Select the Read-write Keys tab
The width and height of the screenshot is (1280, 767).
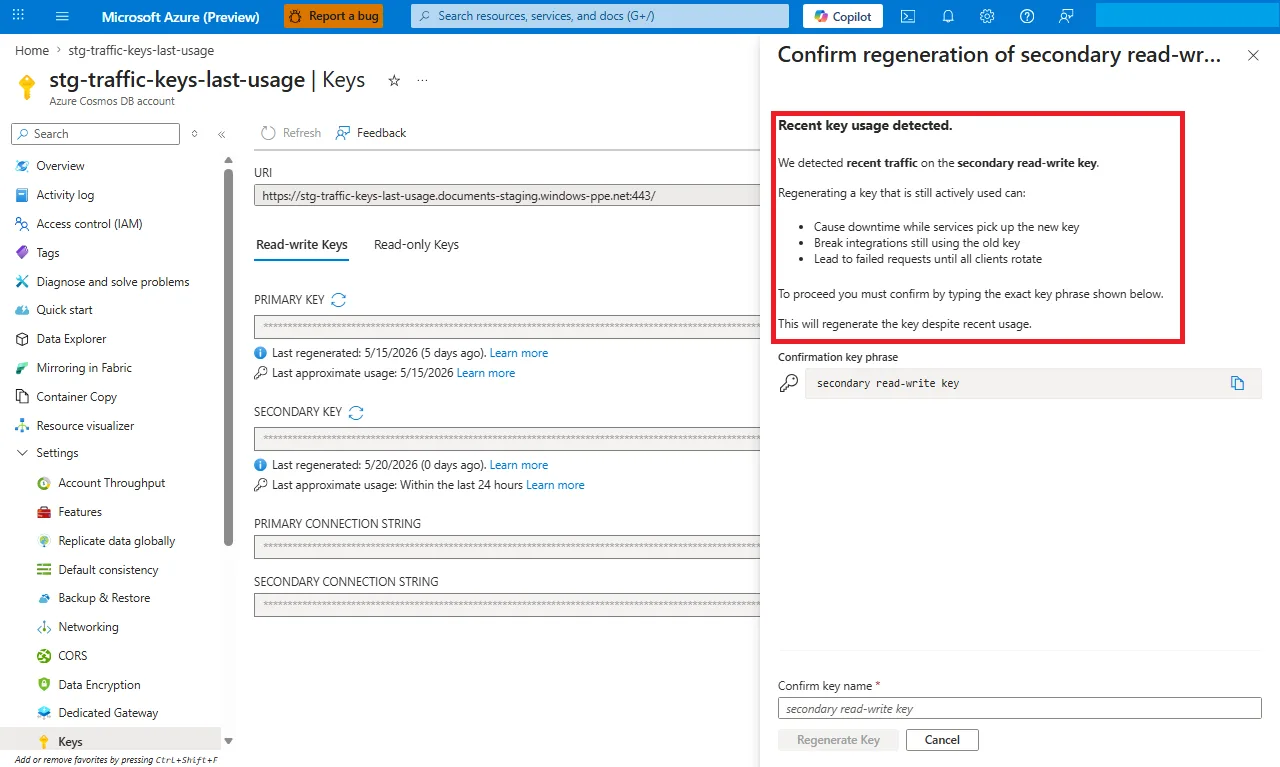pos(302,245)
